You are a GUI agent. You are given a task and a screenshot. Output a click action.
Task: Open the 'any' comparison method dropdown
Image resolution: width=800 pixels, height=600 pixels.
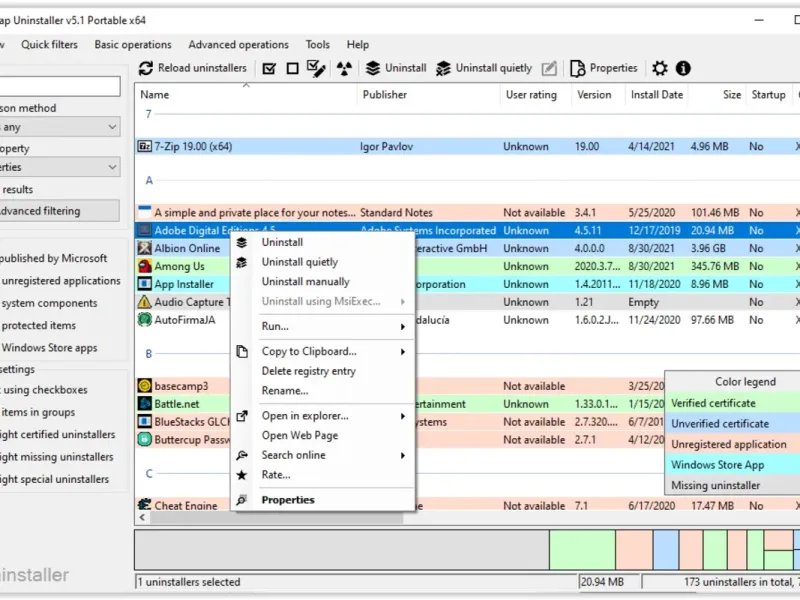click(x=60, y=127)
